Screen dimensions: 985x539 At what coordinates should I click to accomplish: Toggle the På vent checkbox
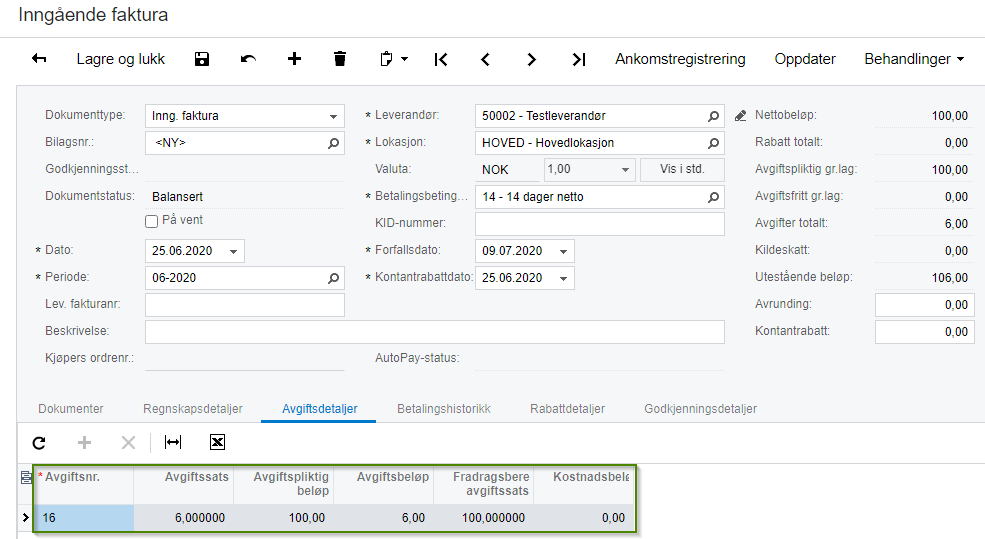tap(151, 221)
